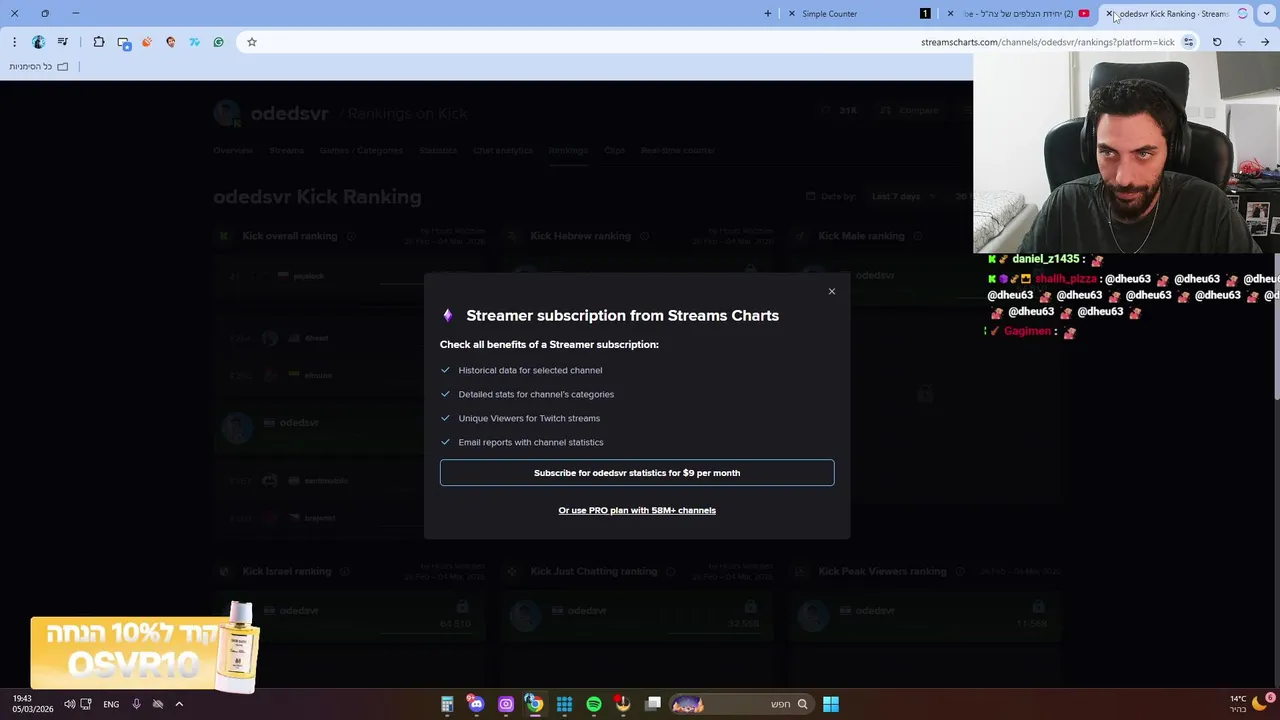Click 'Unique Viewers for Twitch streams' text
The height and width of the screenshot is (720, 1280).
(529, 418)
